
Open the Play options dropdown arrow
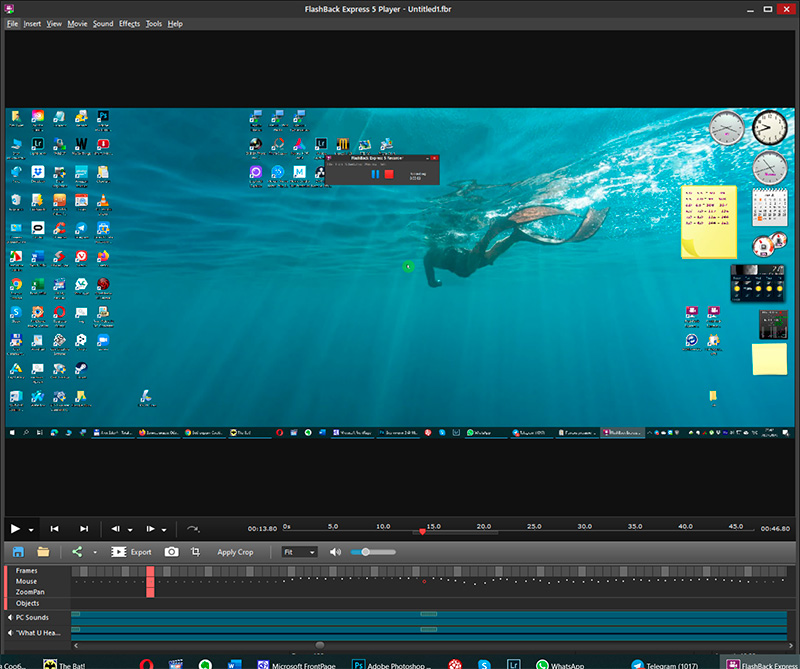31,529
